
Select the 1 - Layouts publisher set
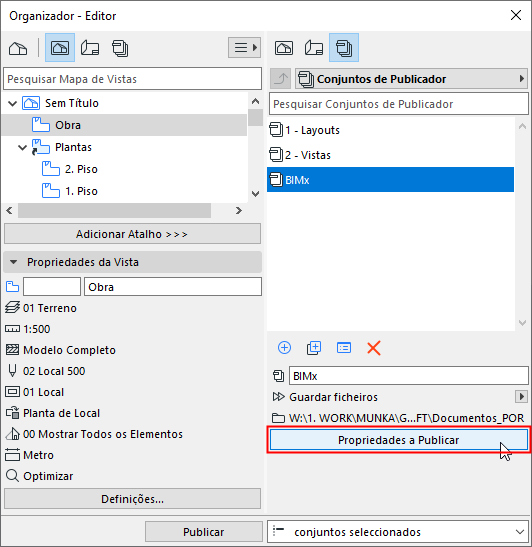tap(390, 130)
